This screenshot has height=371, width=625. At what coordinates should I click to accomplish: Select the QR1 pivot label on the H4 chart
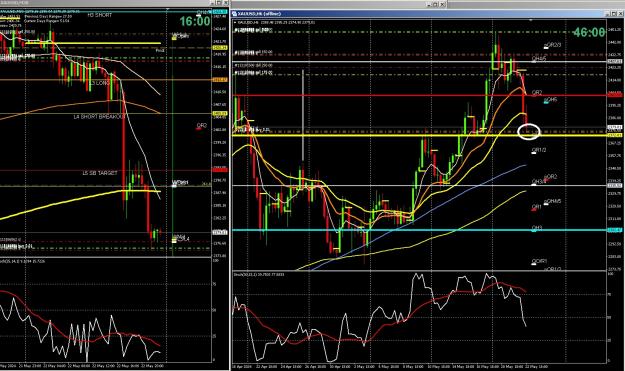[x=537, y=207]
